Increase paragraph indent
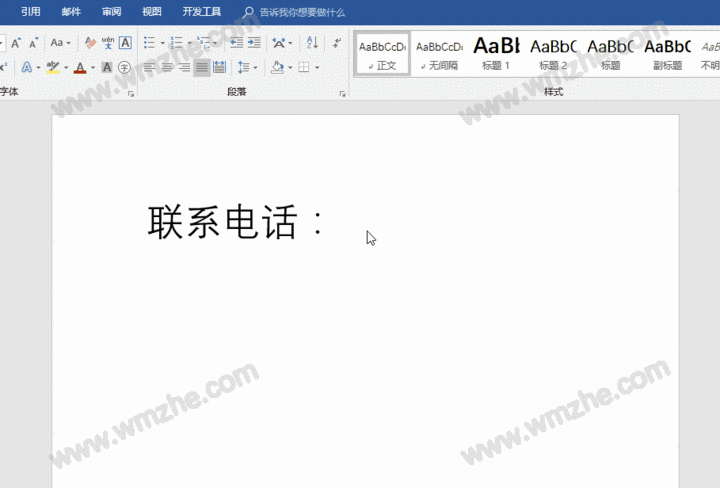 [x=254, y=43]
